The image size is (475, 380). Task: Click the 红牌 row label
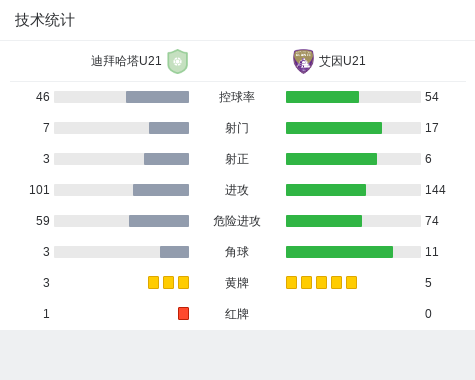click(x=237, y=314)
